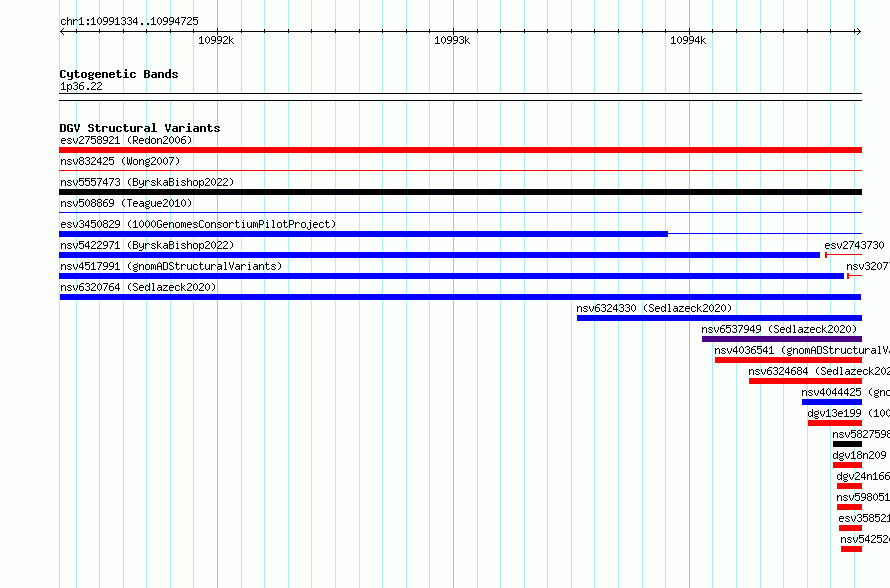This screenshot has height=588, width=890.
Task: Open the dgv18n209 variant label
Action: point(859,455)
